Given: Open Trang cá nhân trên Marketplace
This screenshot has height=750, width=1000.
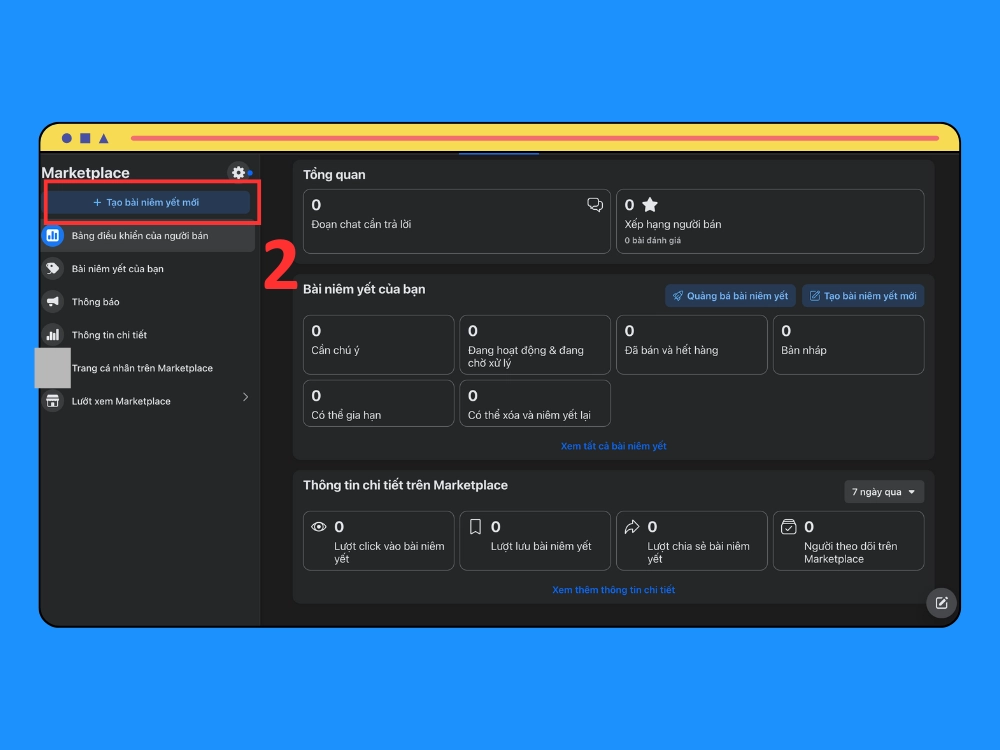Looking at the screenshot, I should pos(148,368).
